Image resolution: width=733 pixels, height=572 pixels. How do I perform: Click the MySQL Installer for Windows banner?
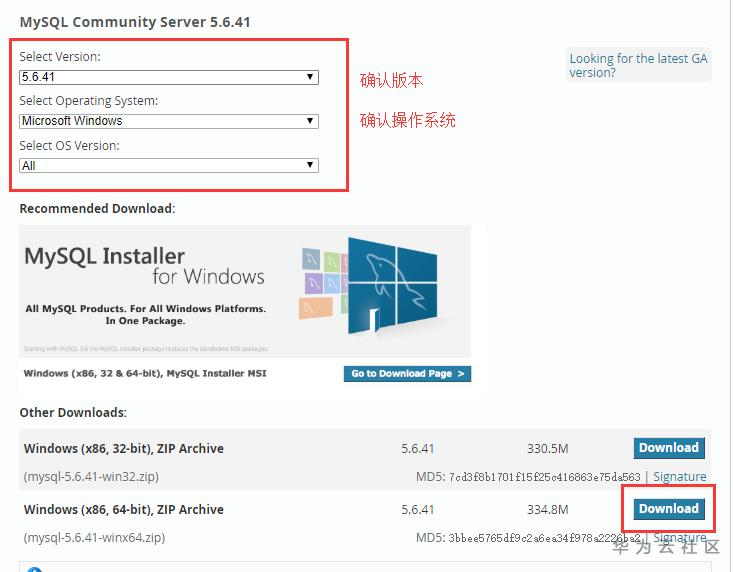244,291
